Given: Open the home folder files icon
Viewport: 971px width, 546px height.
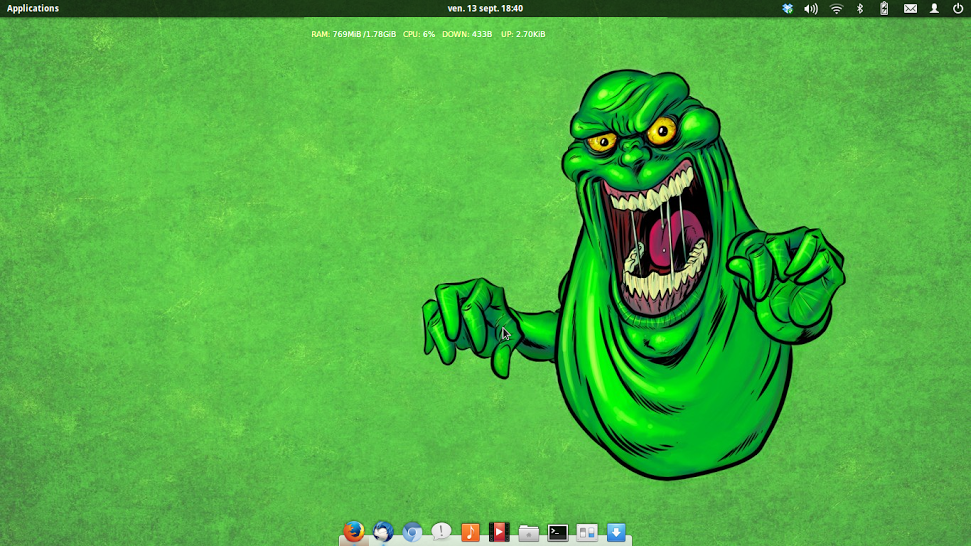Looking at the screenshot, I should (x=528, y=532).
